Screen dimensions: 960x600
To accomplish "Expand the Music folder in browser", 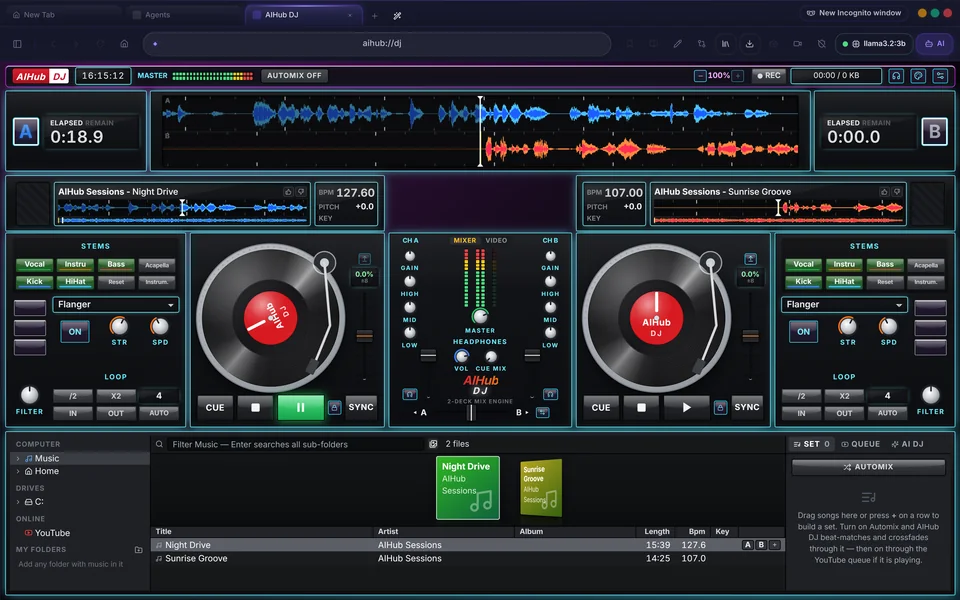I will click(x=18, y=459).
